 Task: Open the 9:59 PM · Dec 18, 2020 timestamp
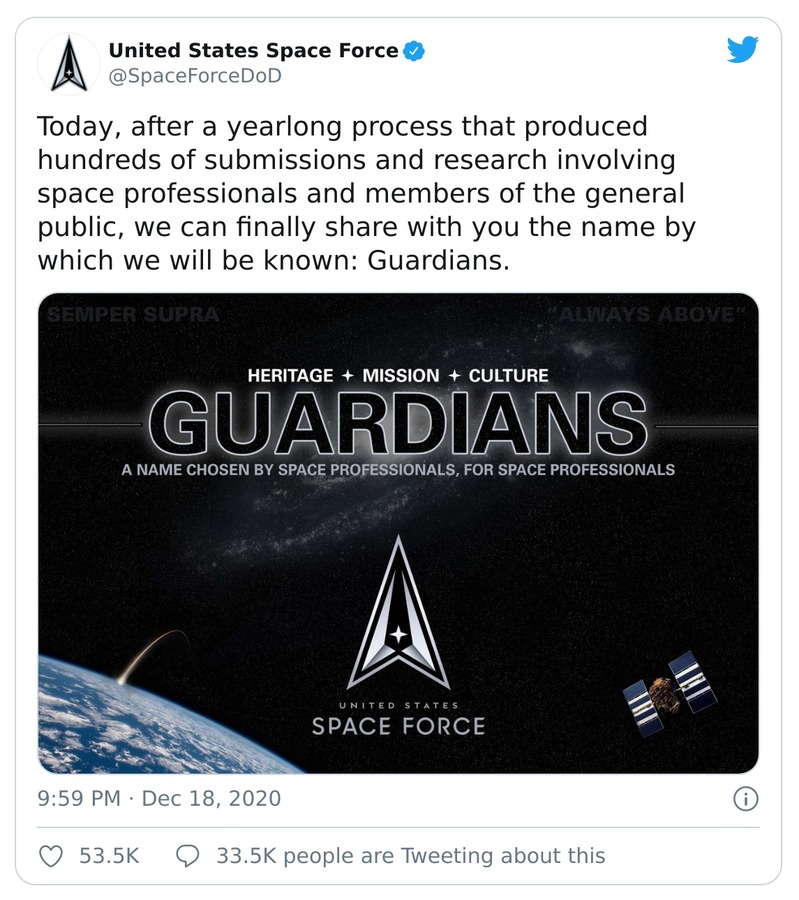[x=159, y=799]
